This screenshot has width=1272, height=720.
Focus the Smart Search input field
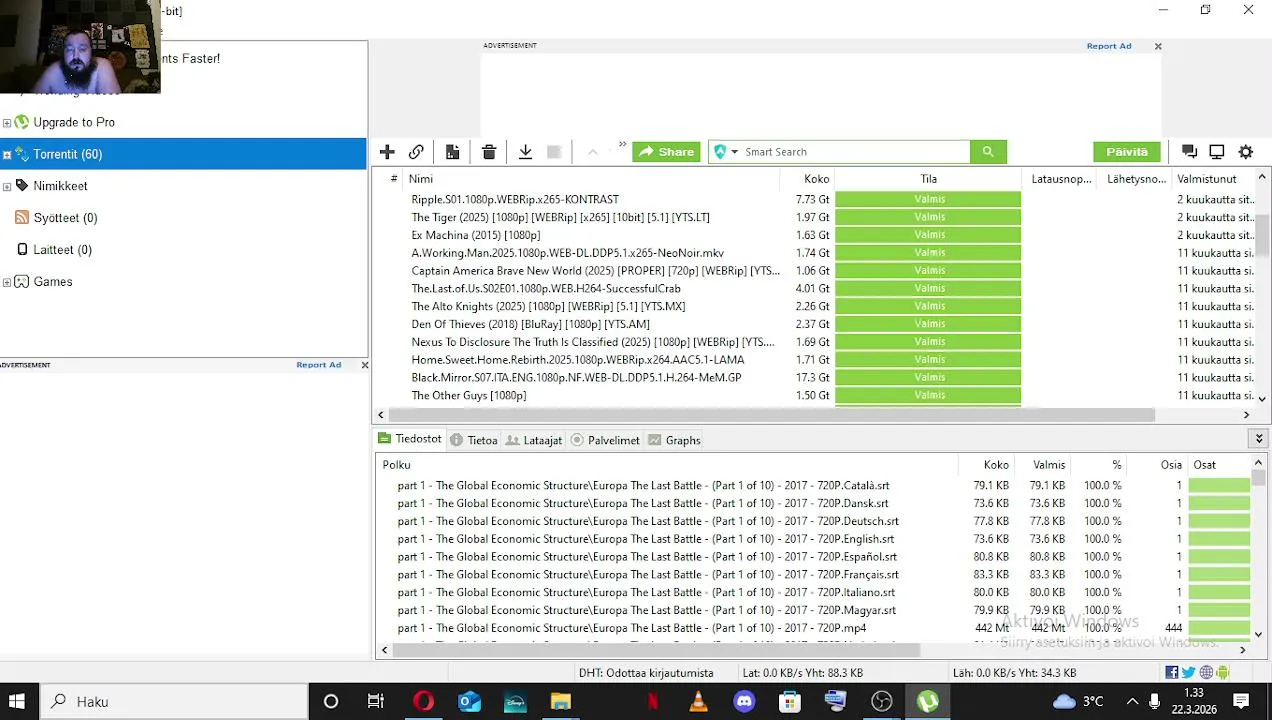point(855,152)
